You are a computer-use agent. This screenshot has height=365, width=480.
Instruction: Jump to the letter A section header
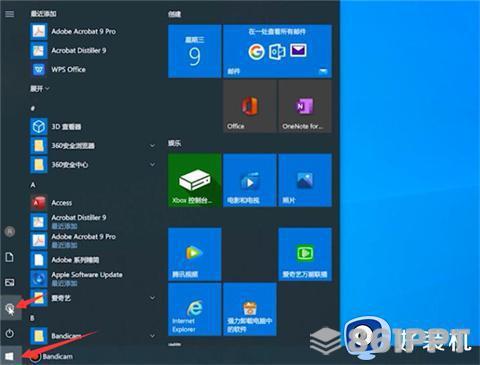pos(33,185)
